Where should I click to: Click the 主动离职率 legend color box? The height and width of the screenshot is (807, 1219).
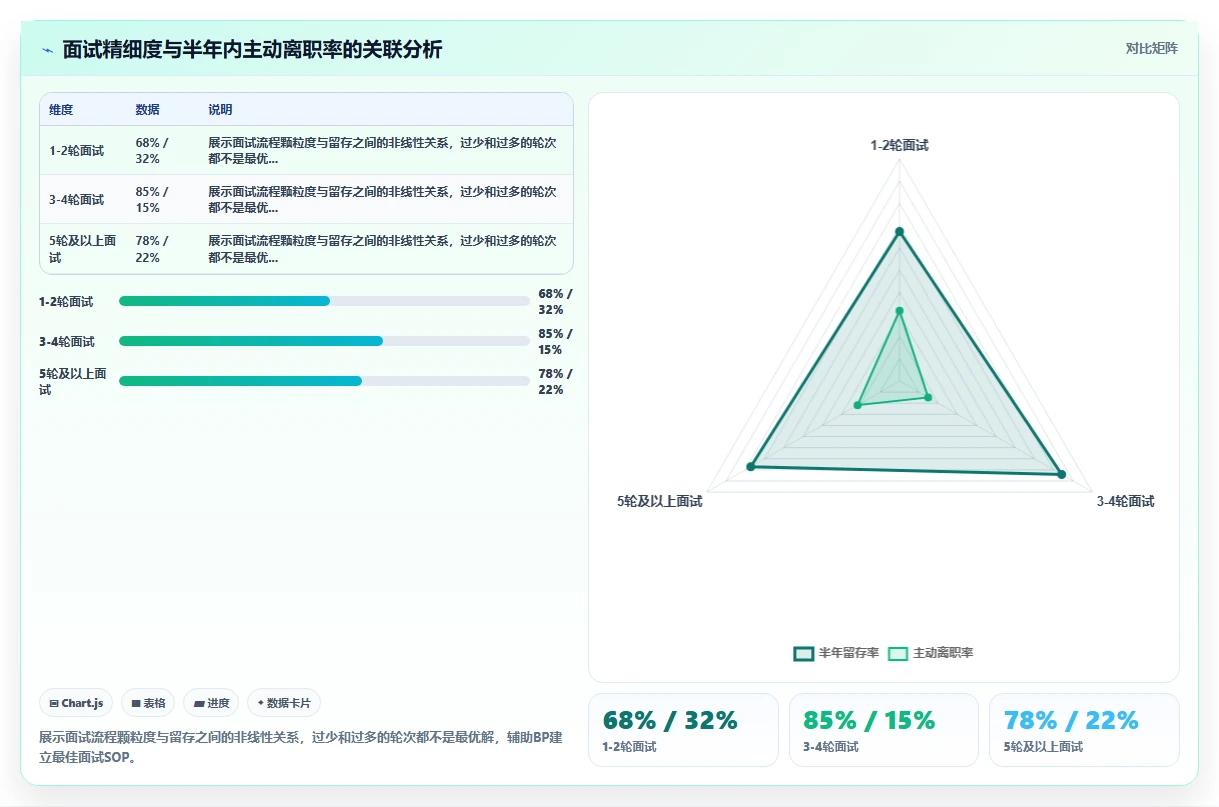[898, 653]
